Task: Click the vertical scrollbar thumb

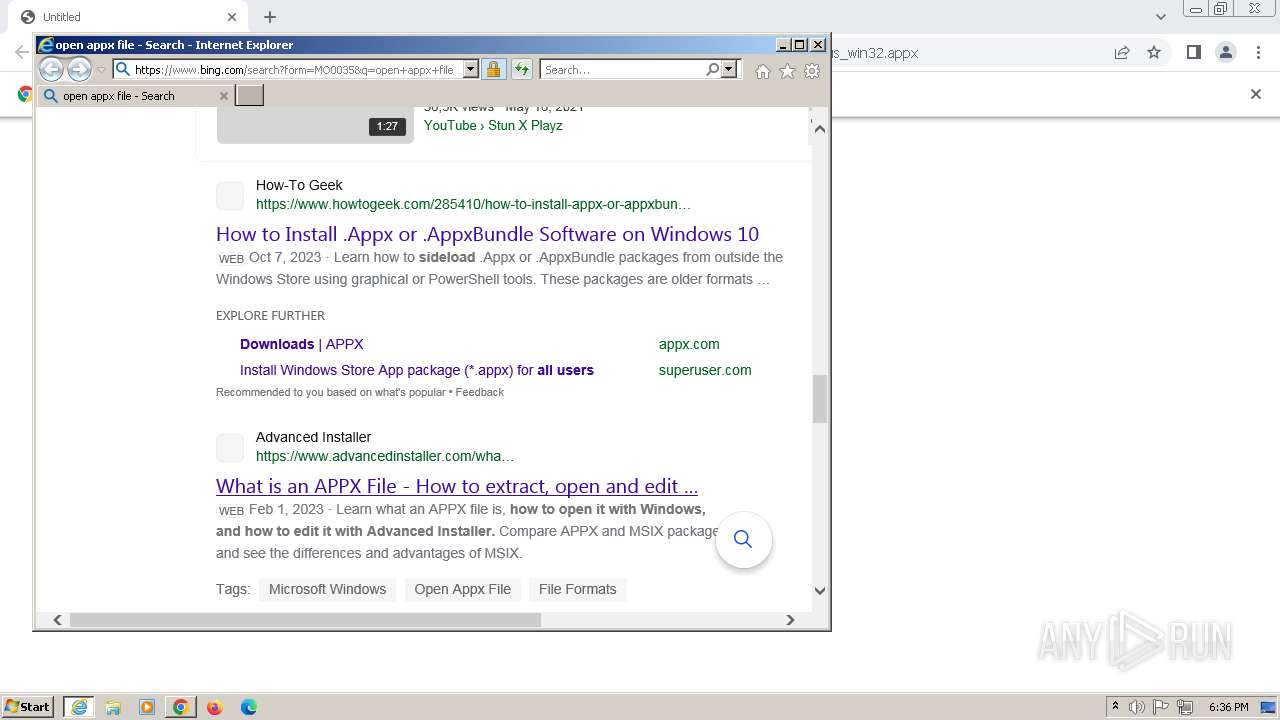Action: pyautogui.click(x=819, y=399)
